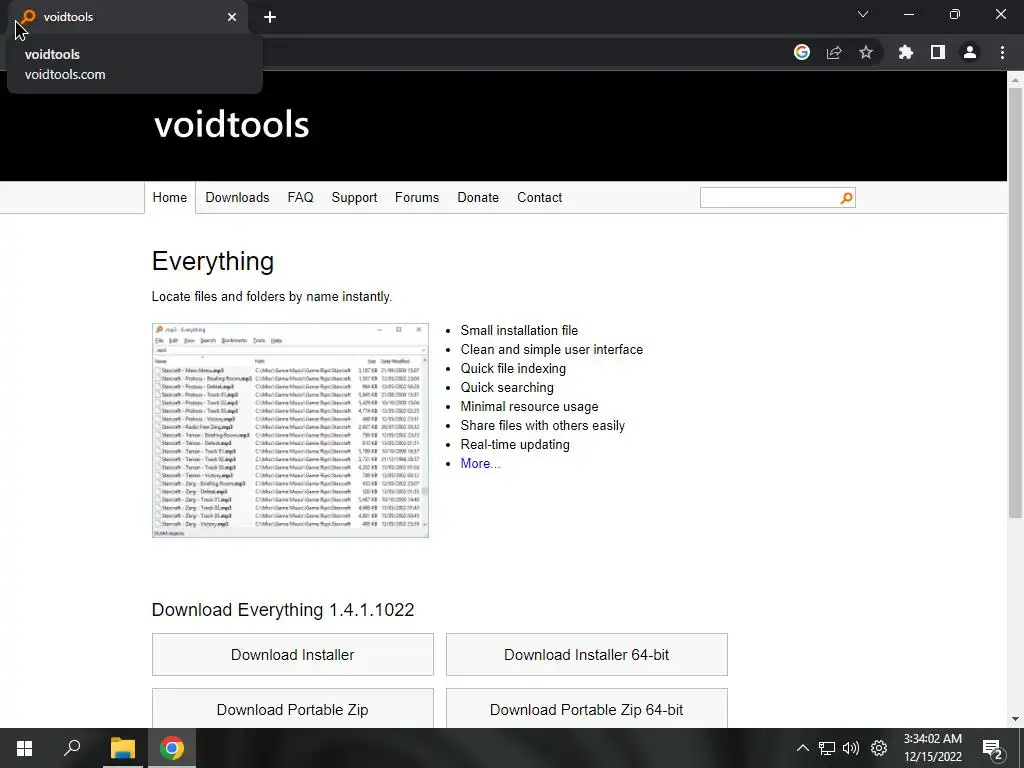Open the notification center icon
Image resolution: width=1024 pixels, height=768 pixels.
click(x=992, y=749)
